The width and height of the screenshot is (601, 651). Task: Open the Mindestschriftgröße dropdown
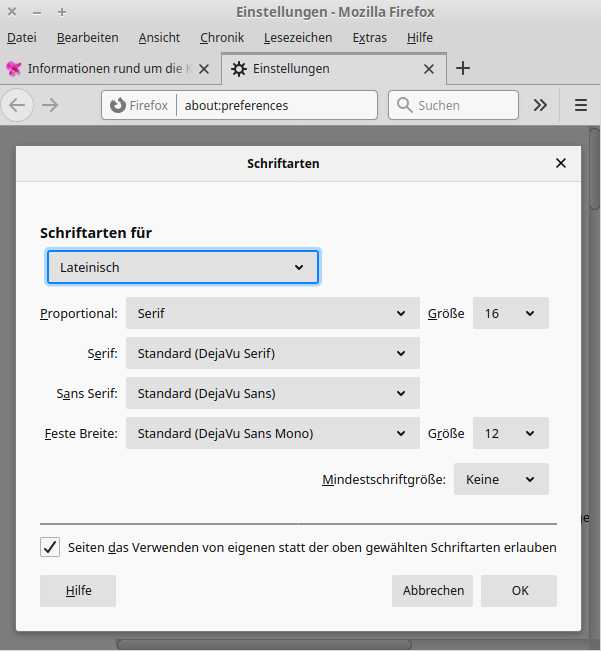(x=501, y=479)
